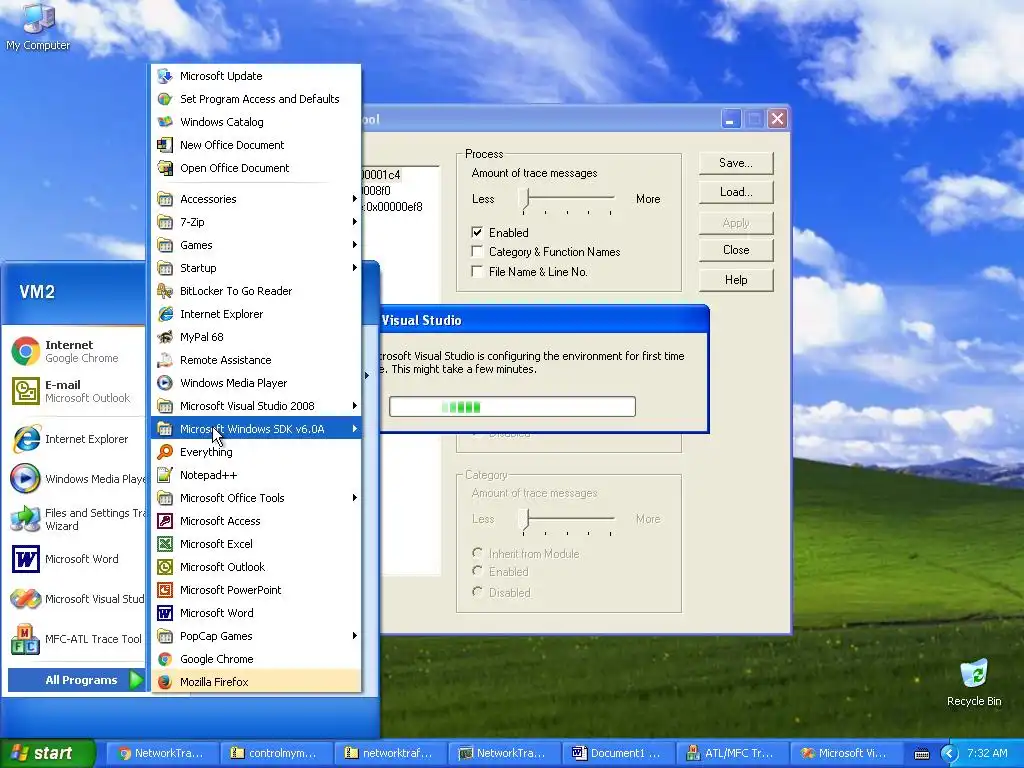Viewport: 1024px width, 768px height.
Task: Check File Name & Line No. option
Action: [477, 272]
